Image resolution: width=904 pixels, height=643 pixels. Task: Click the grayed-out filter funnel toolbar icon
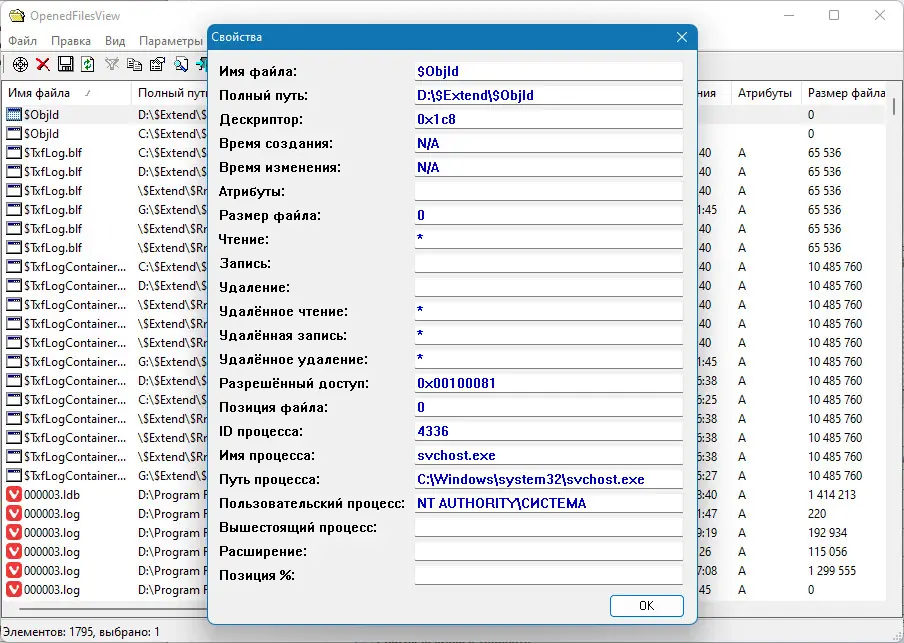112,64
